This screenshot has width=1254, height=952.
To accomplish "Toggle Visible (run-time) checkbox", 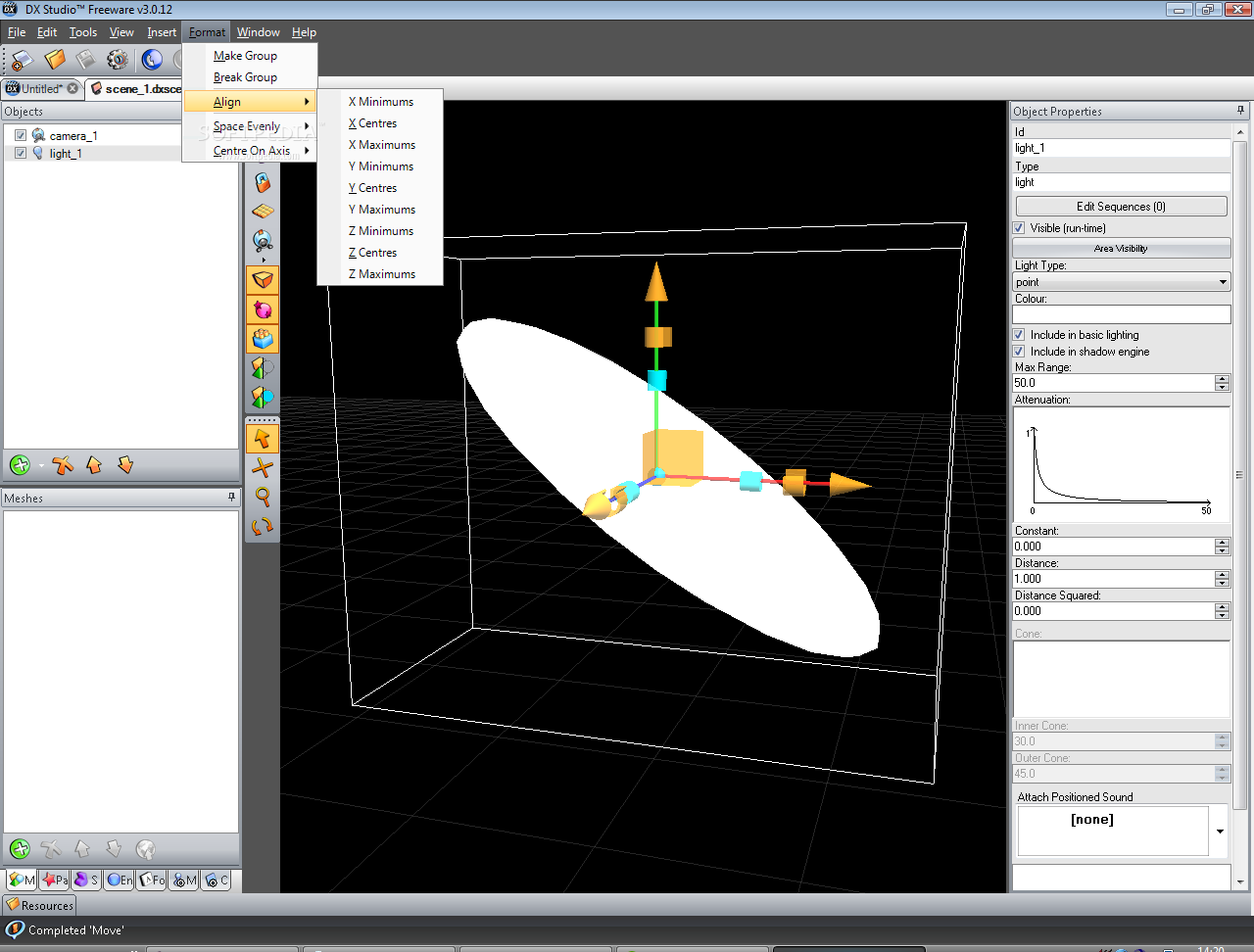I will (1019, 228).
